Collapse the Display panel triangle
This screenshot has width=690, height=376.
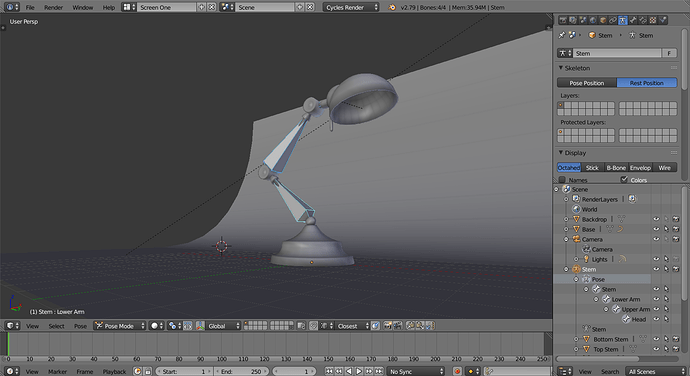pyautogui.click(x=561, y=153)
